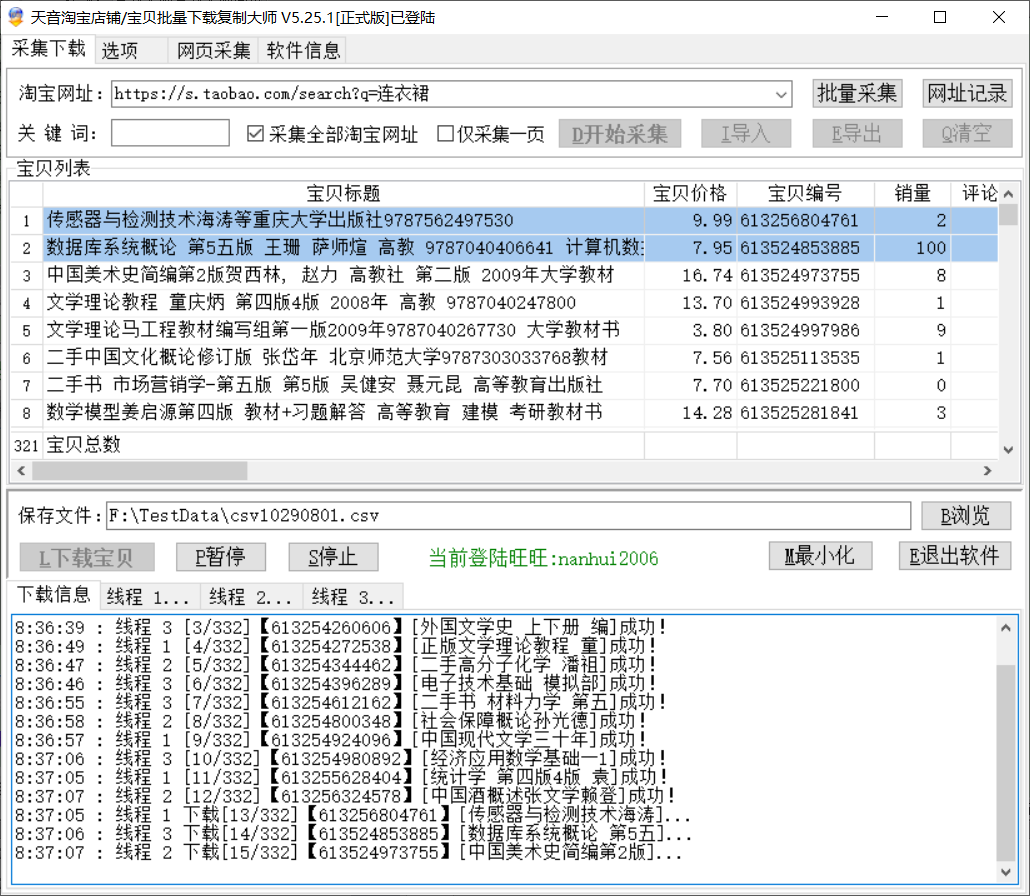Select row 3 中国美术史简编 item

[330, 275]
